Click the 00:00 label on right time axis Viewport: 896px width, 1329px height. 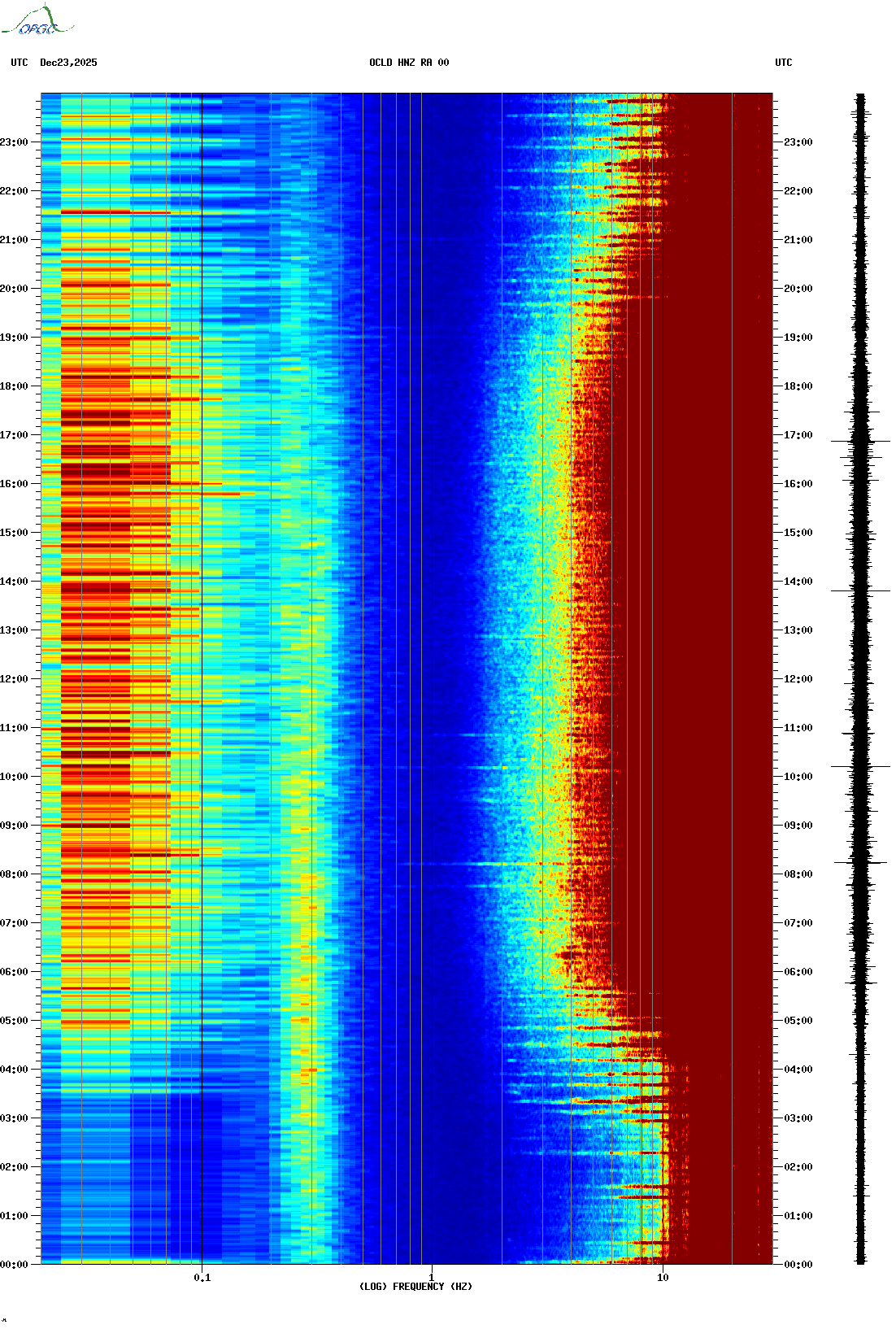tap(798, 1265)
